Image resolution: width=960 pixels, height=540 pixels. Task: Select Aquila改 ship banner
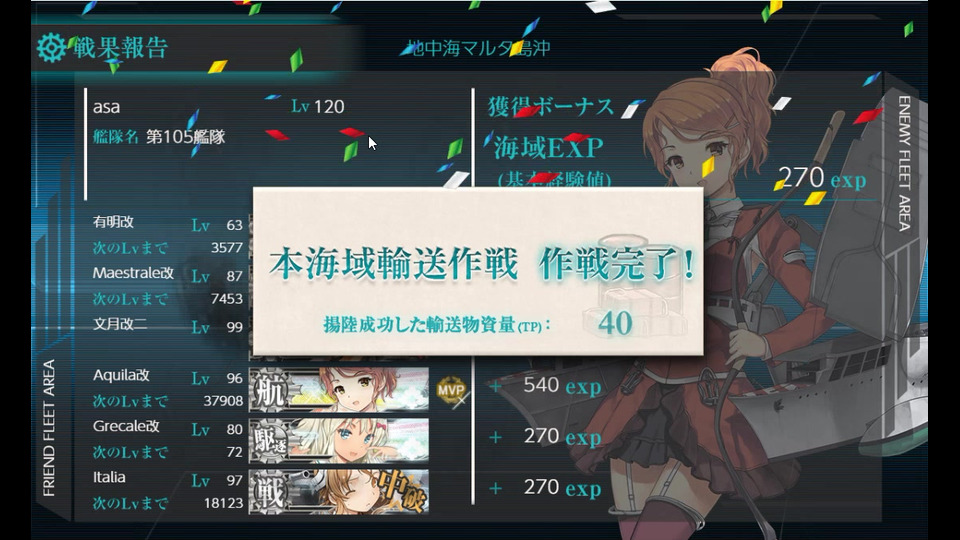point(339,389)
